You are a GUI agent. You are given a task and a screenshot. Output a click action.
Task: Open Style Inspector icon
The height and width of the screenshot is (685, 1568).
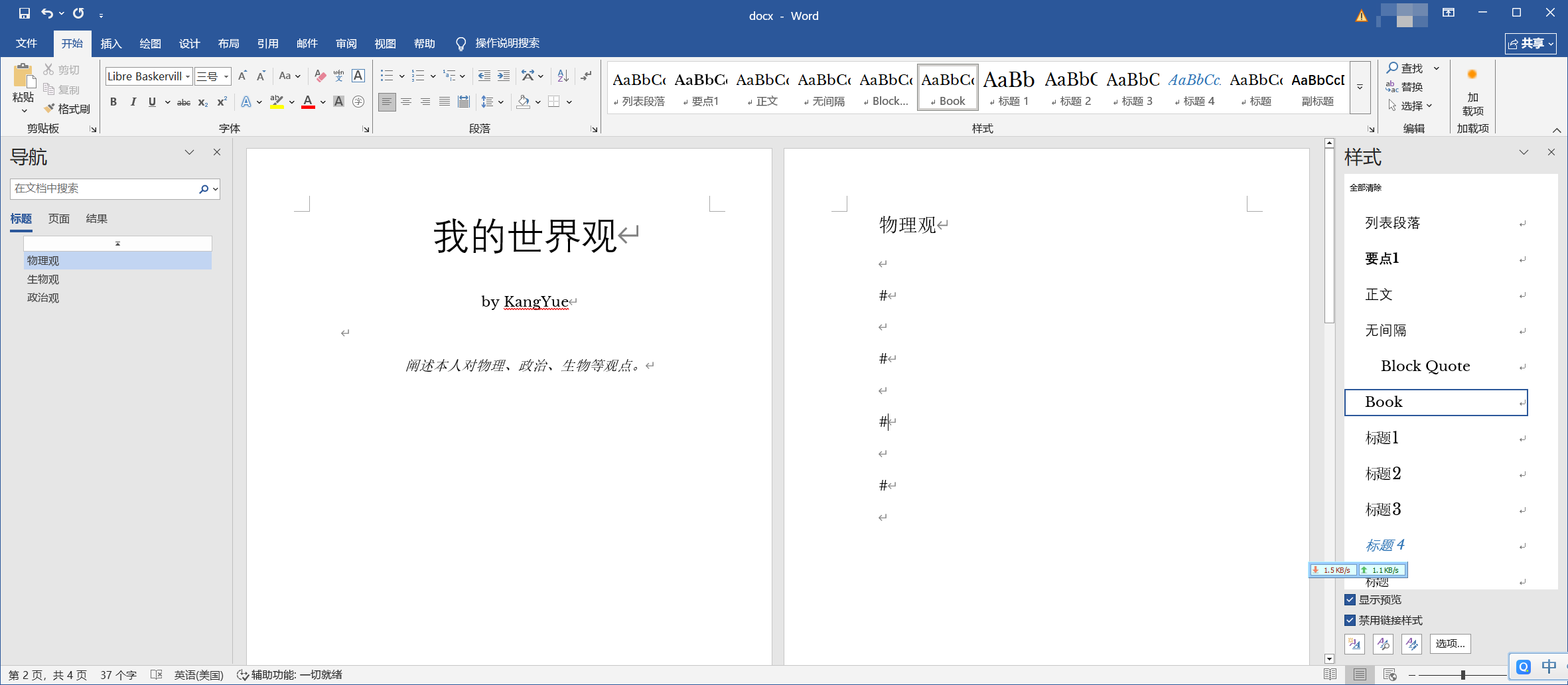click(x=1383, y=643)
